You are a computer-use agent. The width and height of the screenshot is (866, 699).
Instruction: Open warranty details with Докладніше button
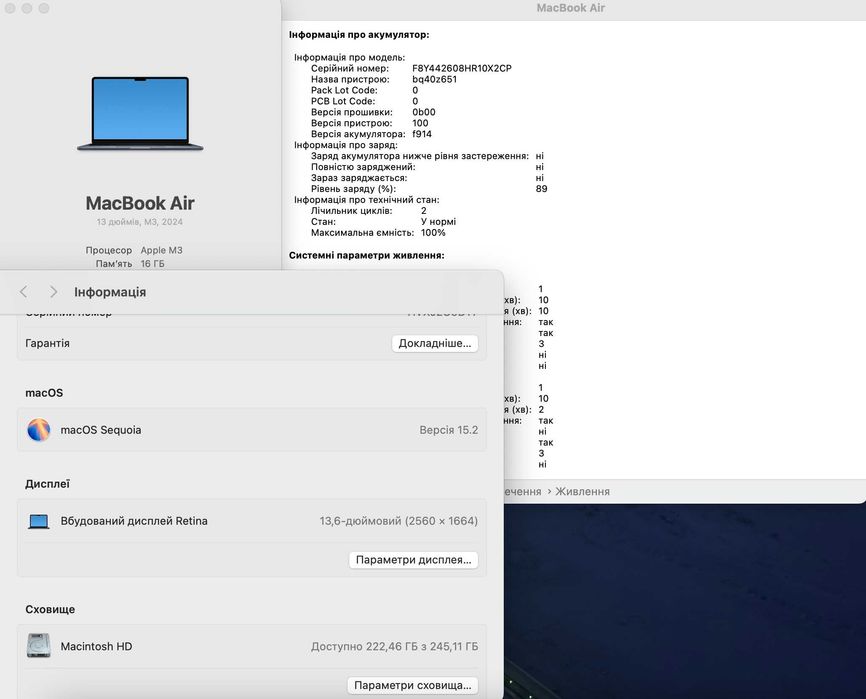tap(435, 343)
